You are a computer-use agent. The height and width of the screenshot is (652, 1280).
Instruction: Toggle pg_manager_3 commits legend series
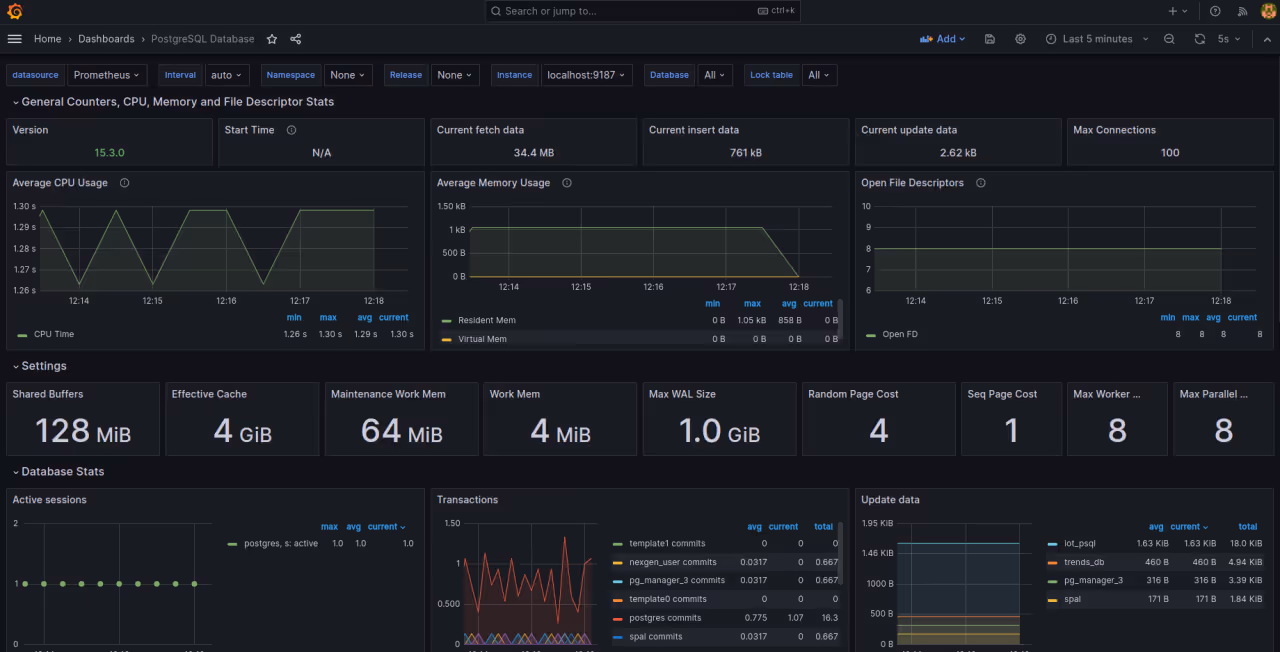click(x=677, y=580)
